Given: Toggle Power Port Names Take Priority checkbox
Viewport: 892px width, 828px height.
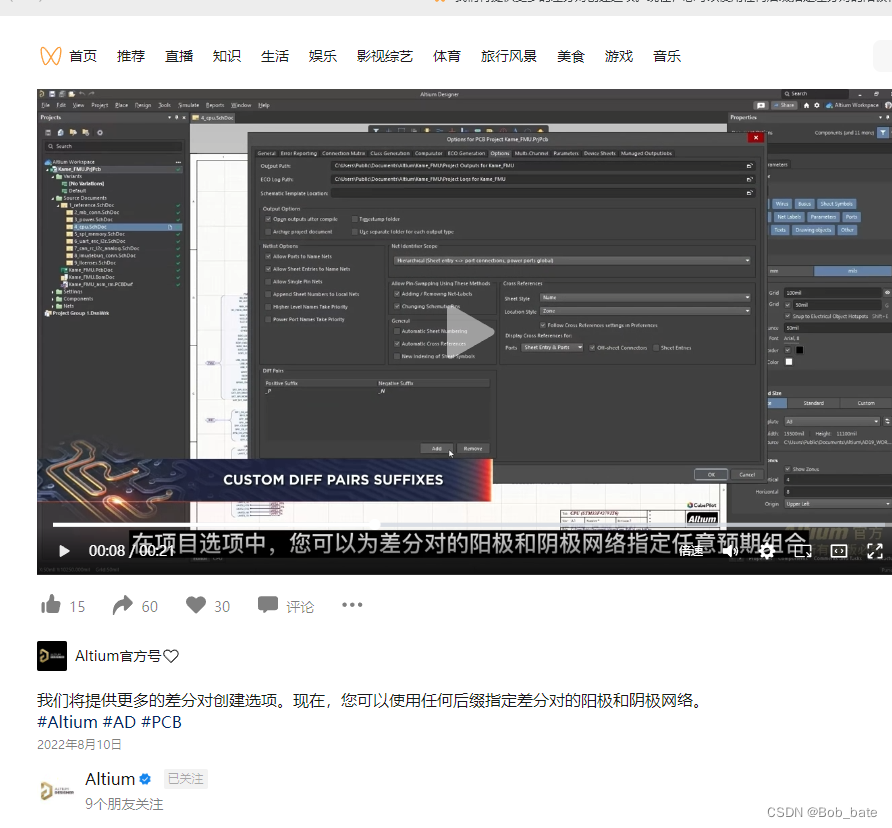Looking at the screenshot, I should (268, 319).
